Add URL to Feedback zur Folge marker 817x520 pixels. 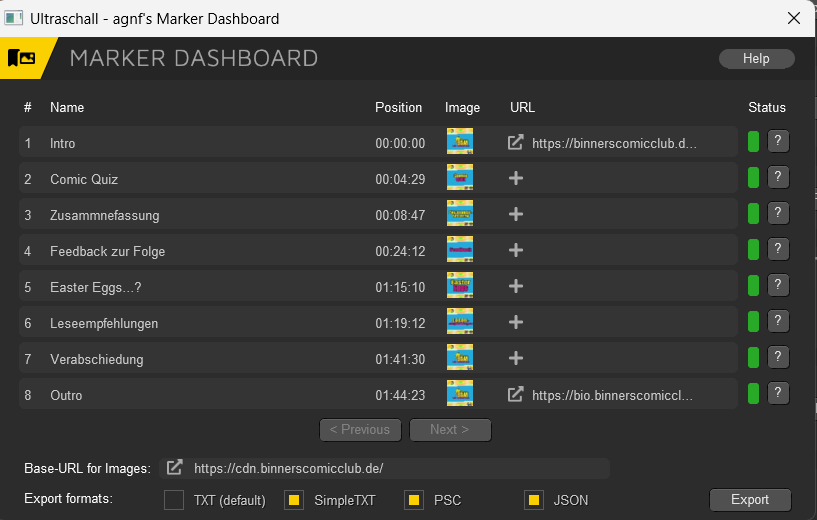tap(516, 251)
